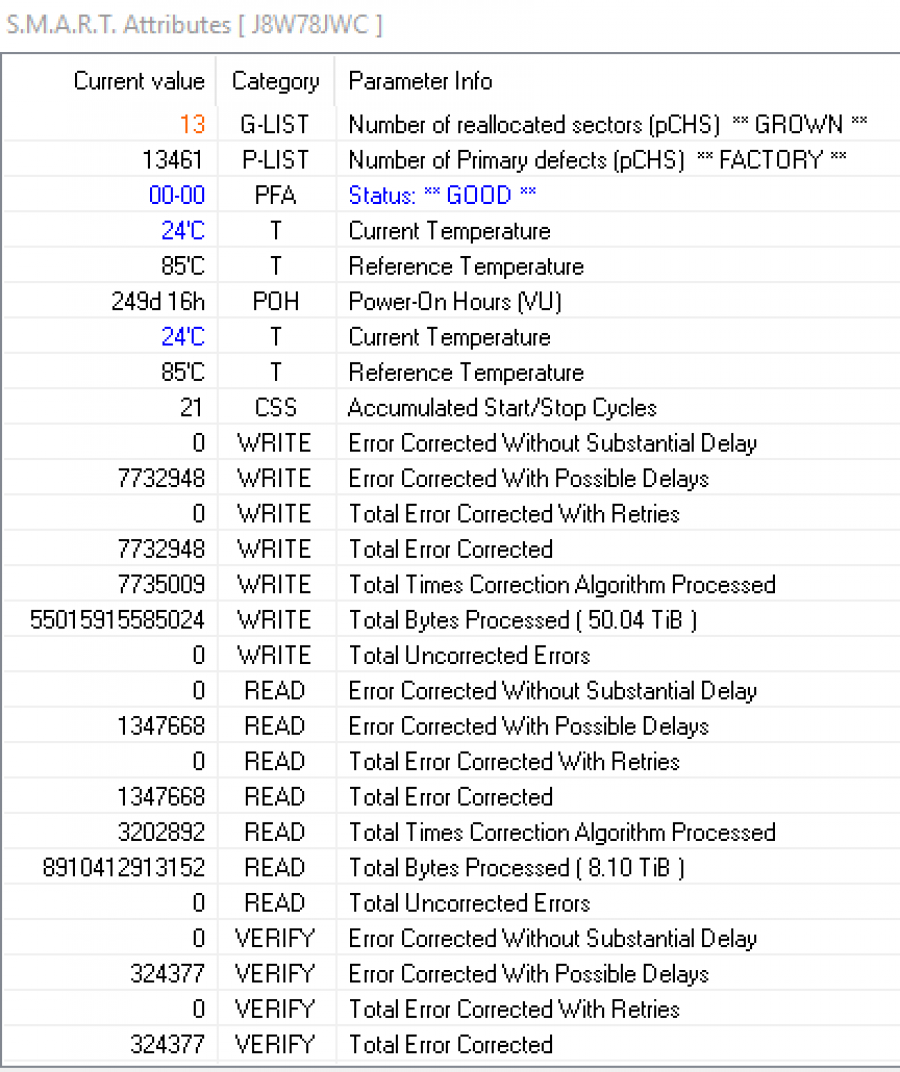Image resolution: width=900 pixels, height=1072 pixels.
Task: Select the WRITE Total Uncorrected Errors row
Action: [x=469, y=656]
